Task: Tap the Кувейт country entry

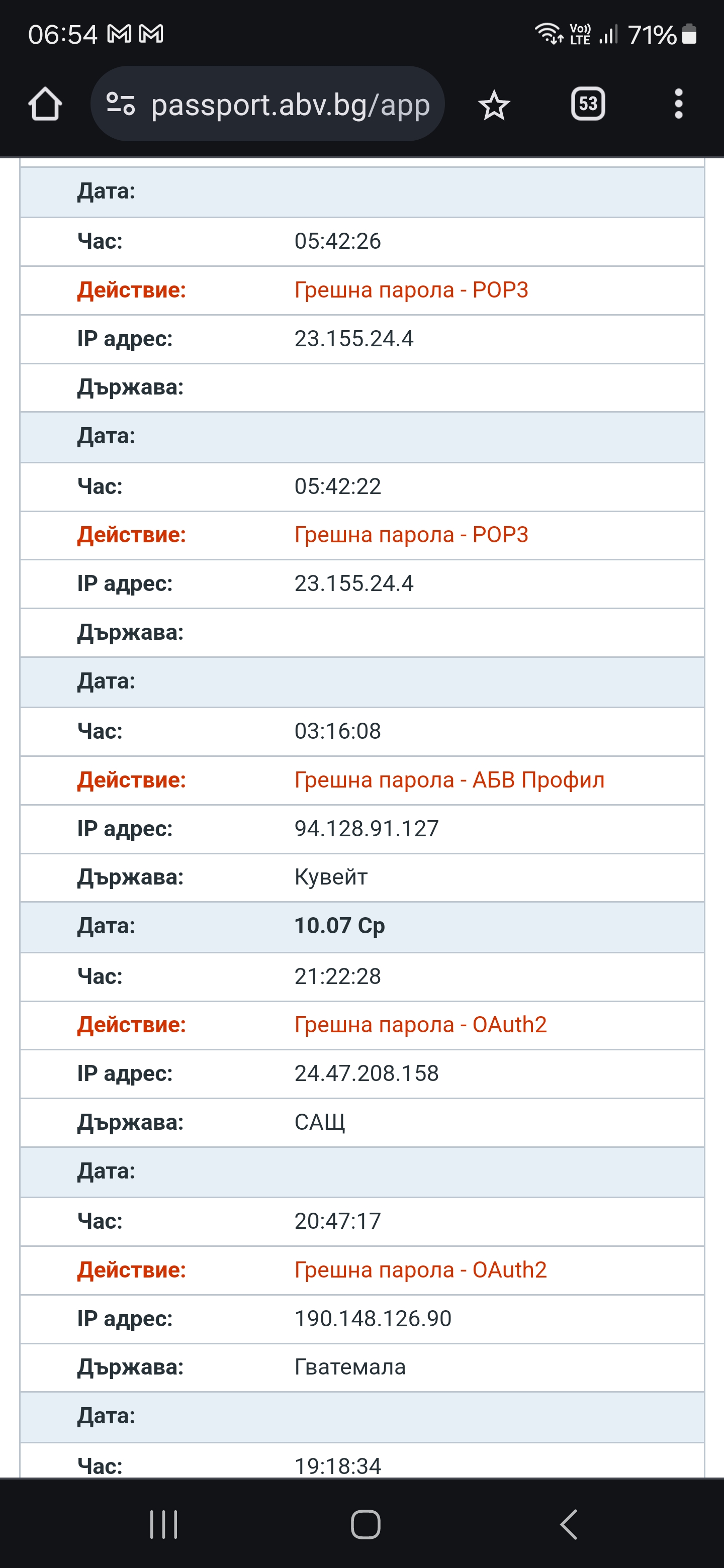Action: point(331,877)
